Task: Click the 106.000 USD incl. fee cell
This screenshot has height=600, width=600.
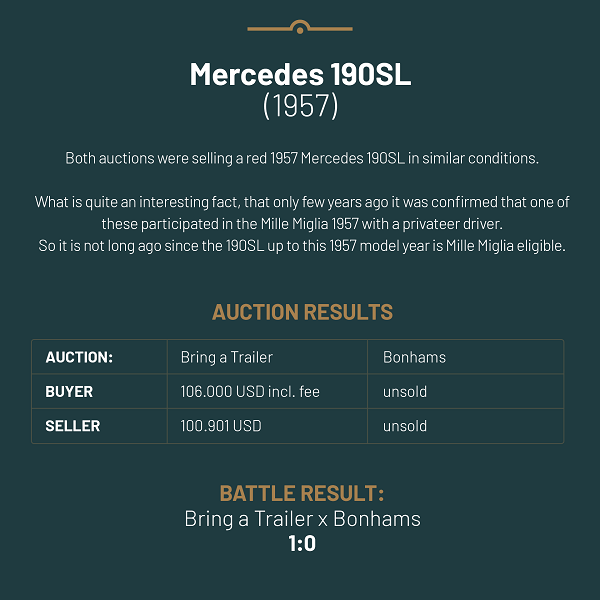Action: [x=267, y=391]
